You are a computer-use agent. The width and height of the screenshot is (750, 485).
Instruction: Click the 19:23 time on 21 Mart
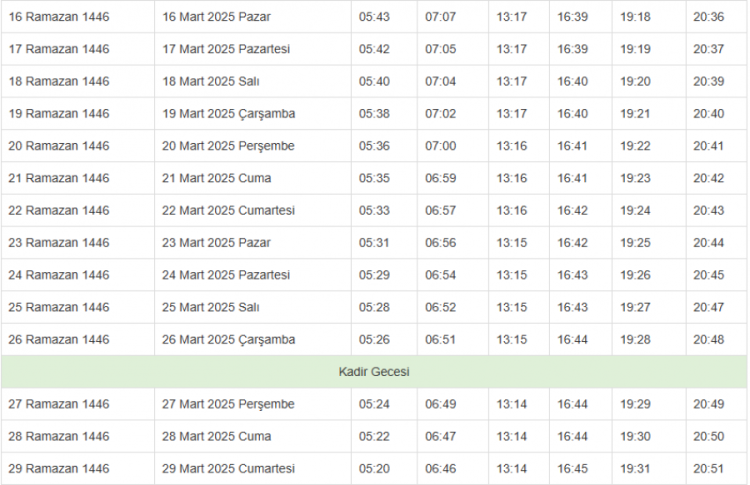(635, 178)
